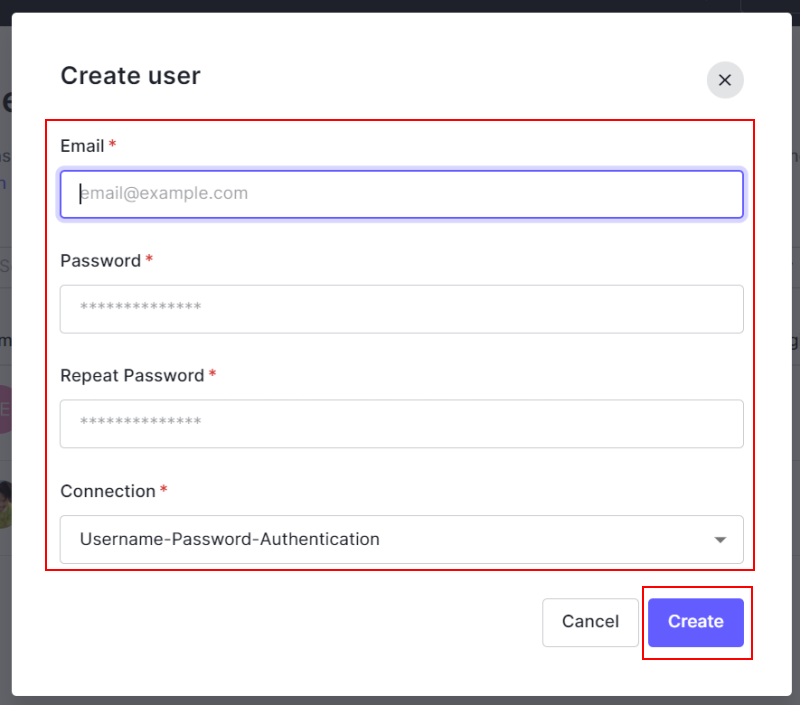Click the Repeat Password label

(132, 376)
